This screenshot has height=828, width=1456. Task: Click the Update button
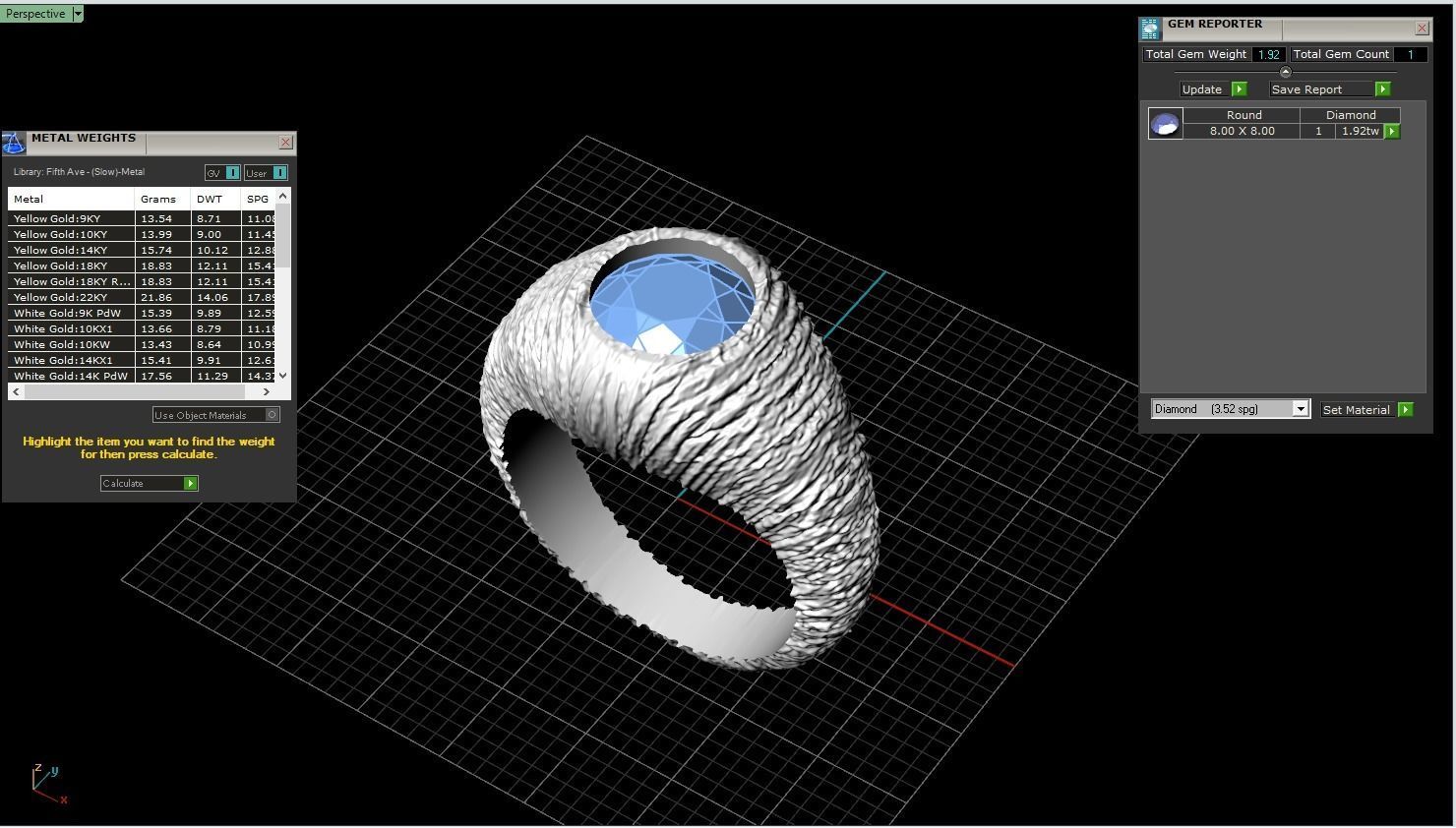[x=1205, y=89]
